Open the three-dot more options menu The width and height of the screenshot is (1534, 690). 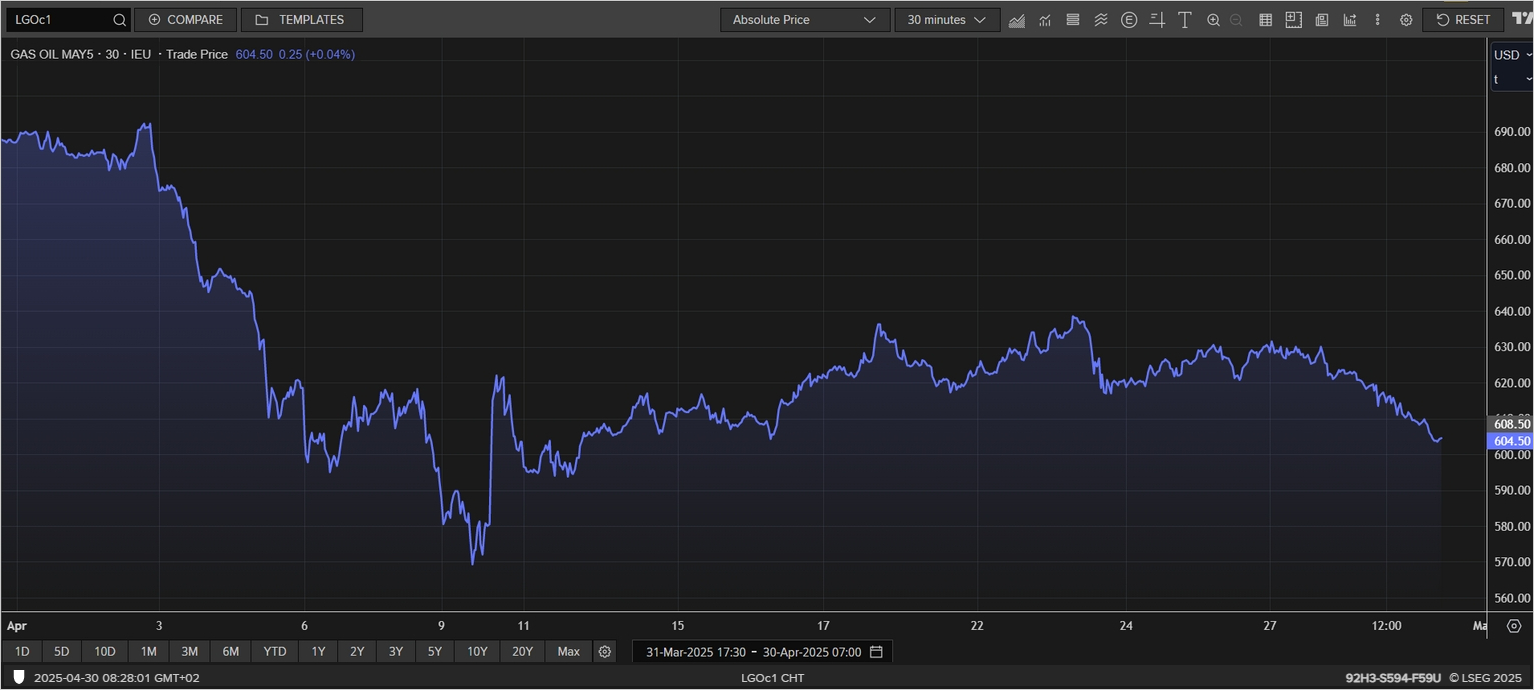point(1378,20)
